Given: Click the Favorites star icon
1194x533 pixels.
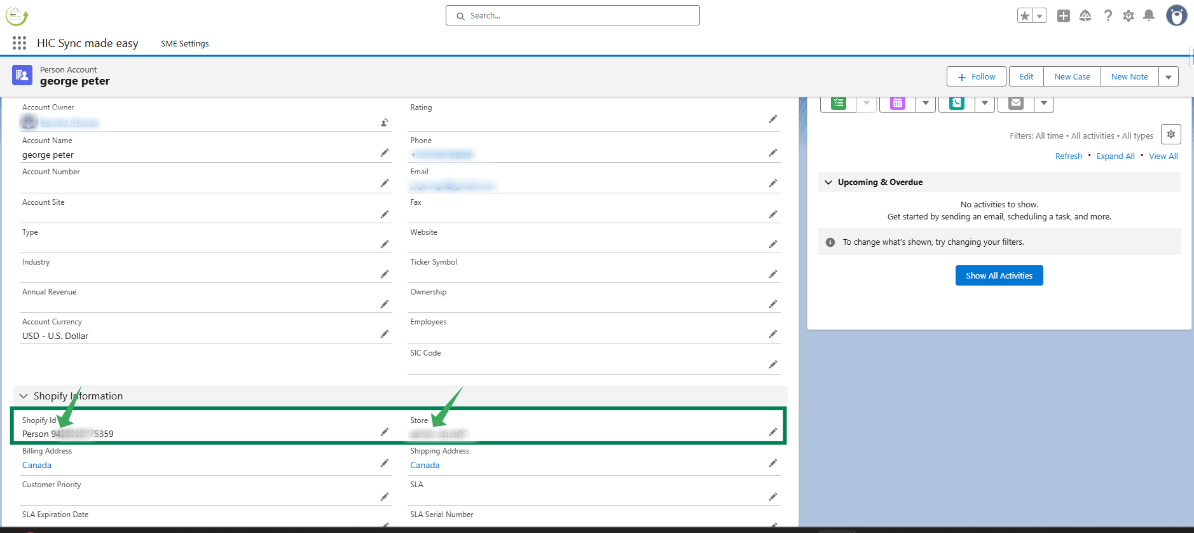Looking at the screenshot, I should pyautogui.click(x=1025, y=16).
